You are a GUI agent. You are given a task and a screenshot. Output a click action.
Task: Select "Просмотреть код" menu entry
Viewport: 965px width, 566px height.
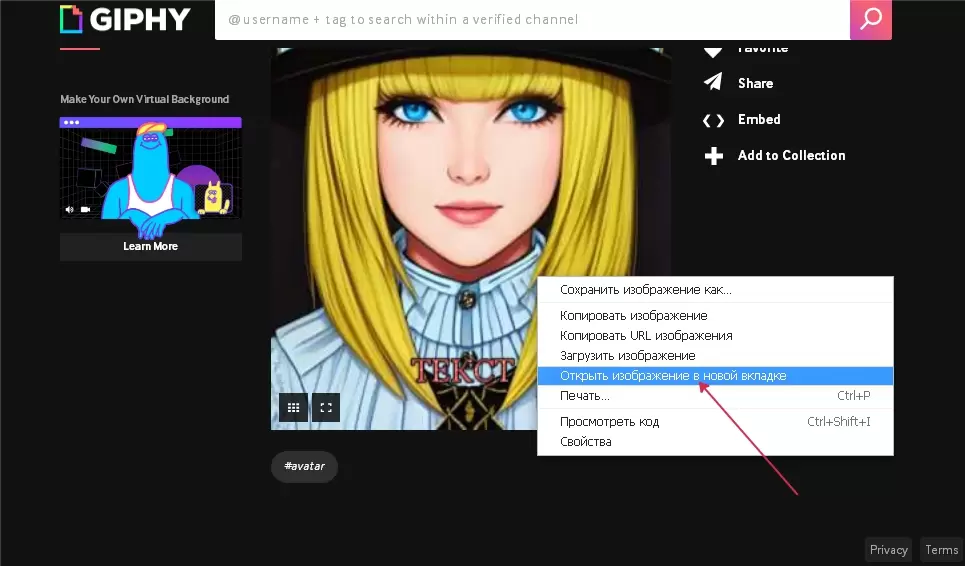(609, 422)
